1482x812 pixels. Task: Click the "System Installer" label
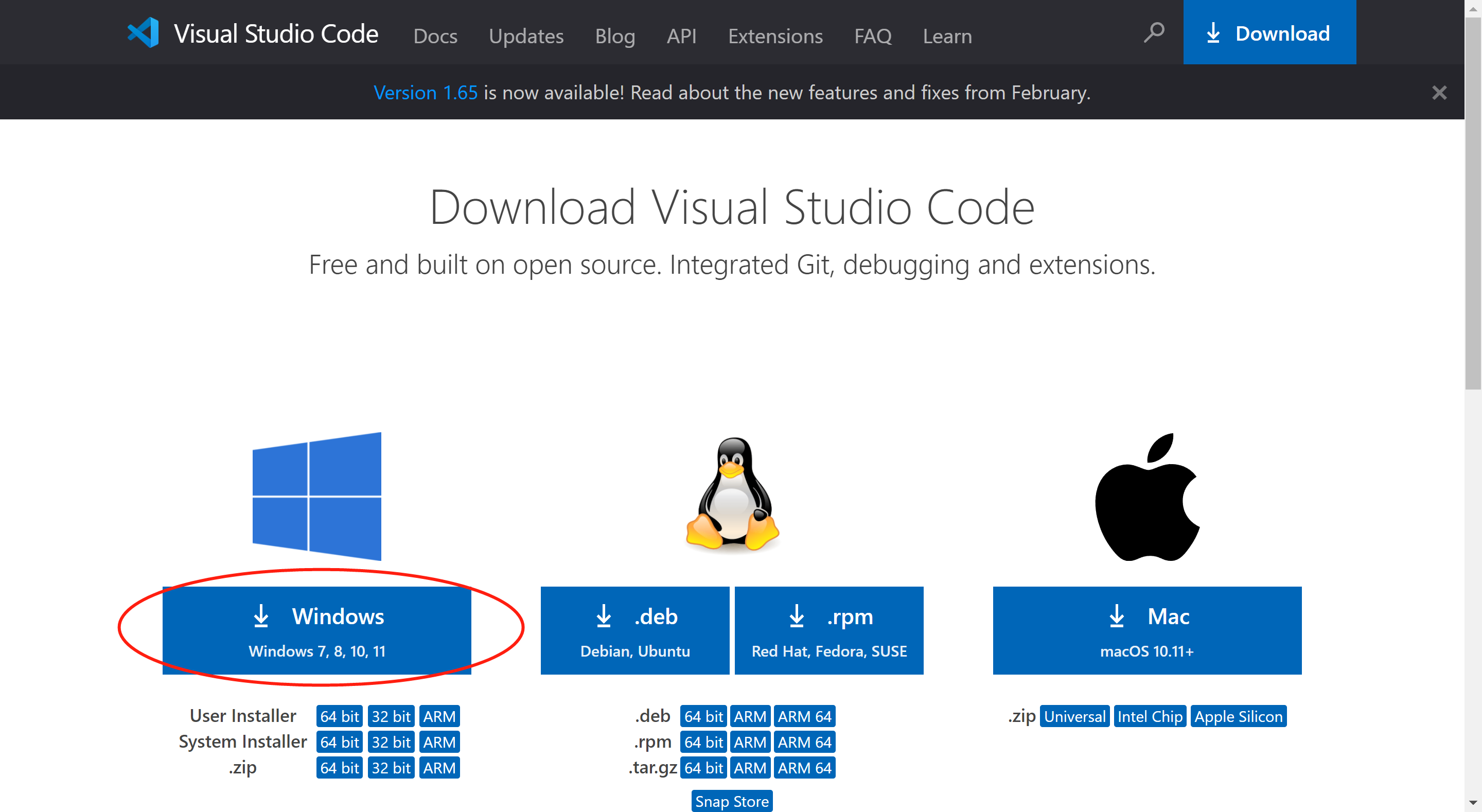[x=243, y=742]
